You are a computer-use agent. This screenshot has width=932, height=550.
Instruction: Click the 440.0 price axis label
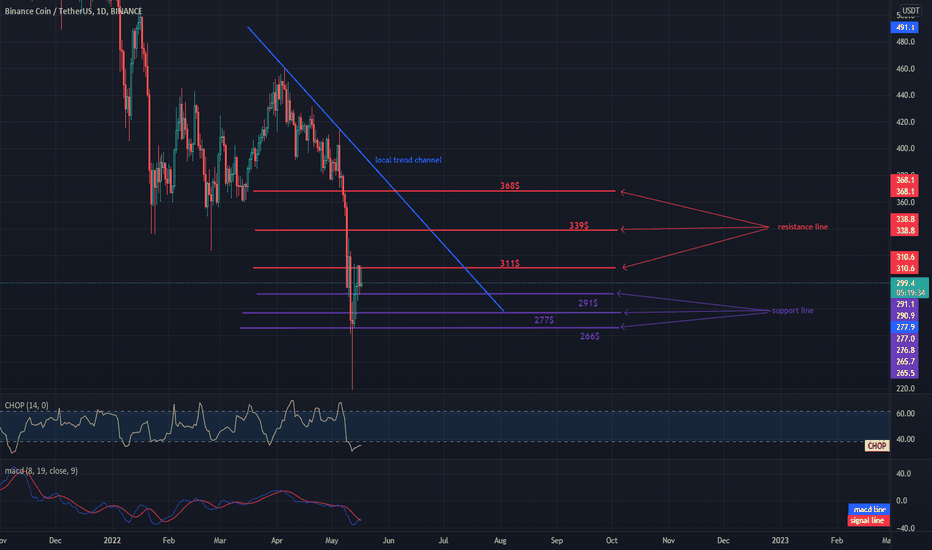tap(905, 95)
